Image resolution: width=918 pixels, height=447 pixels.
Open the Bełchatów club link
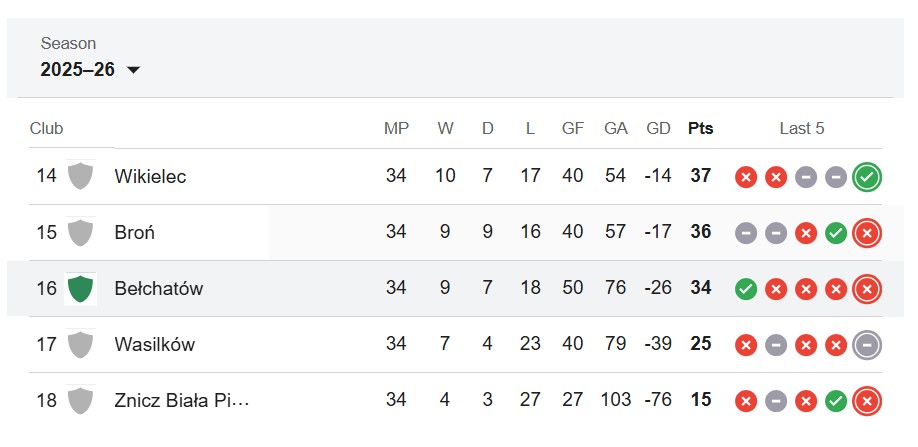[159, 288]
